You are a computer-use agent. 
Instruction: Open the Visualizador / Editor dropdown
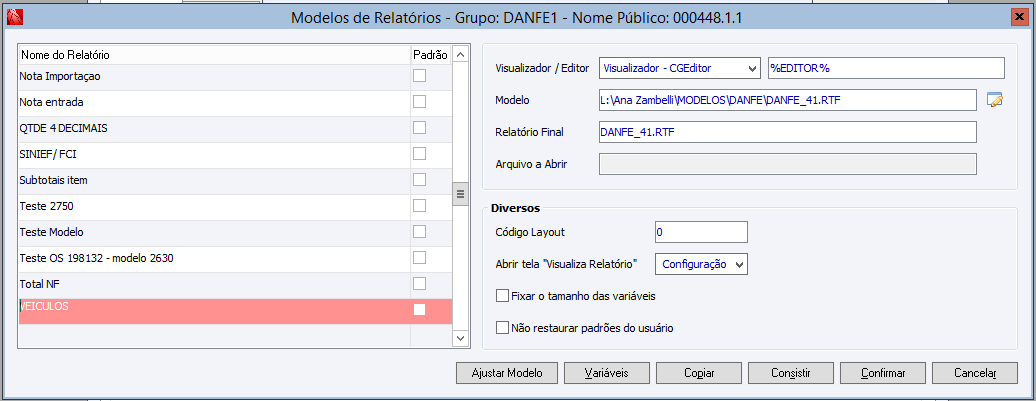tap(751, 68)
